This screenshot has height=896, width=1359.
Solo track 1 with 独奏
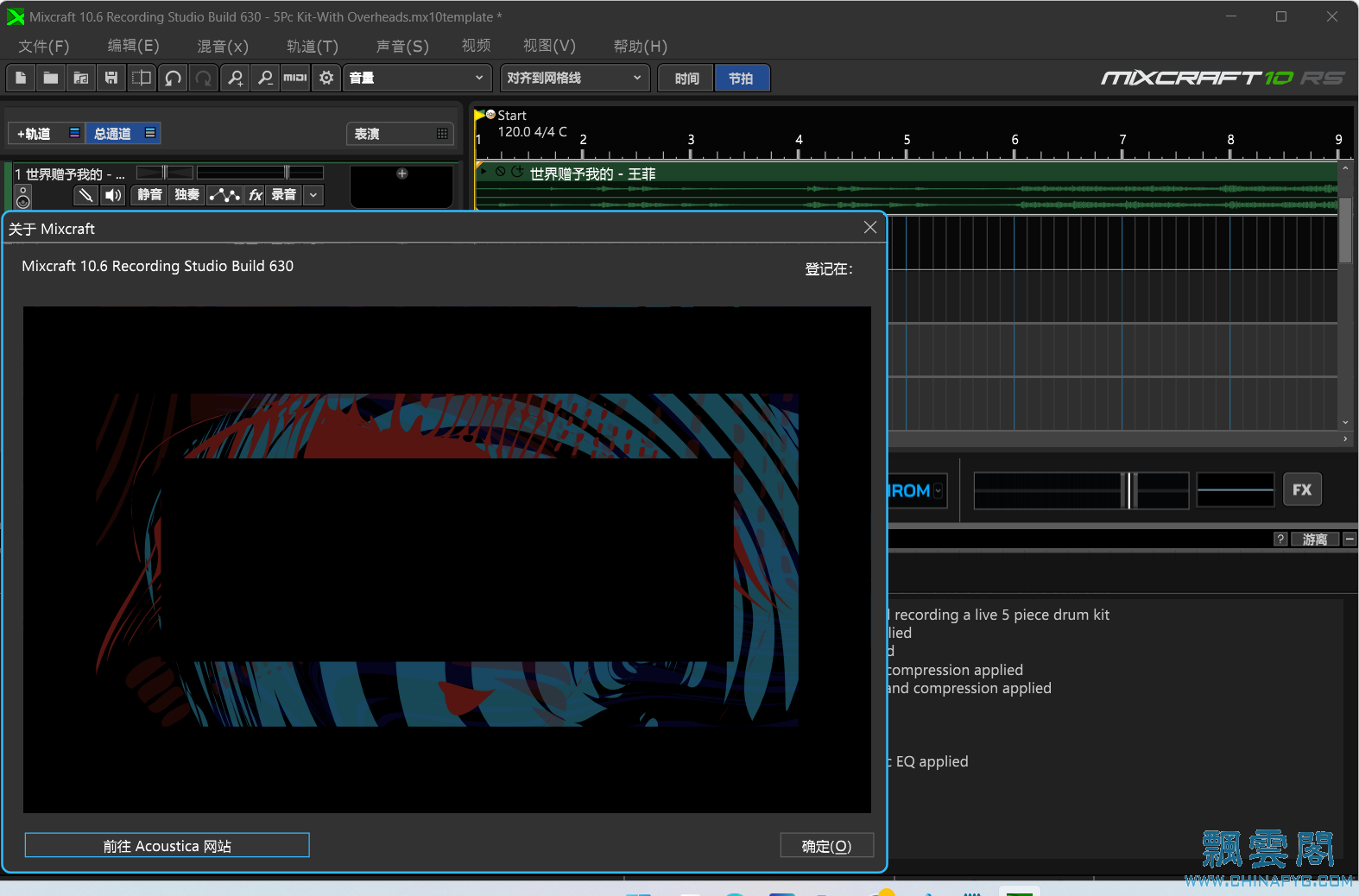click(x=186, y=195)
